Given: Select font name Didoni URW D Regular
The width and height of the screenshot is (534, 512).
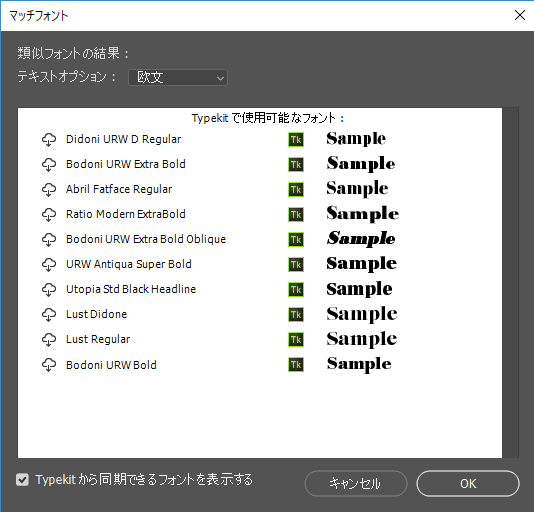Looking at the screenshot, I should tap(123, 139).
